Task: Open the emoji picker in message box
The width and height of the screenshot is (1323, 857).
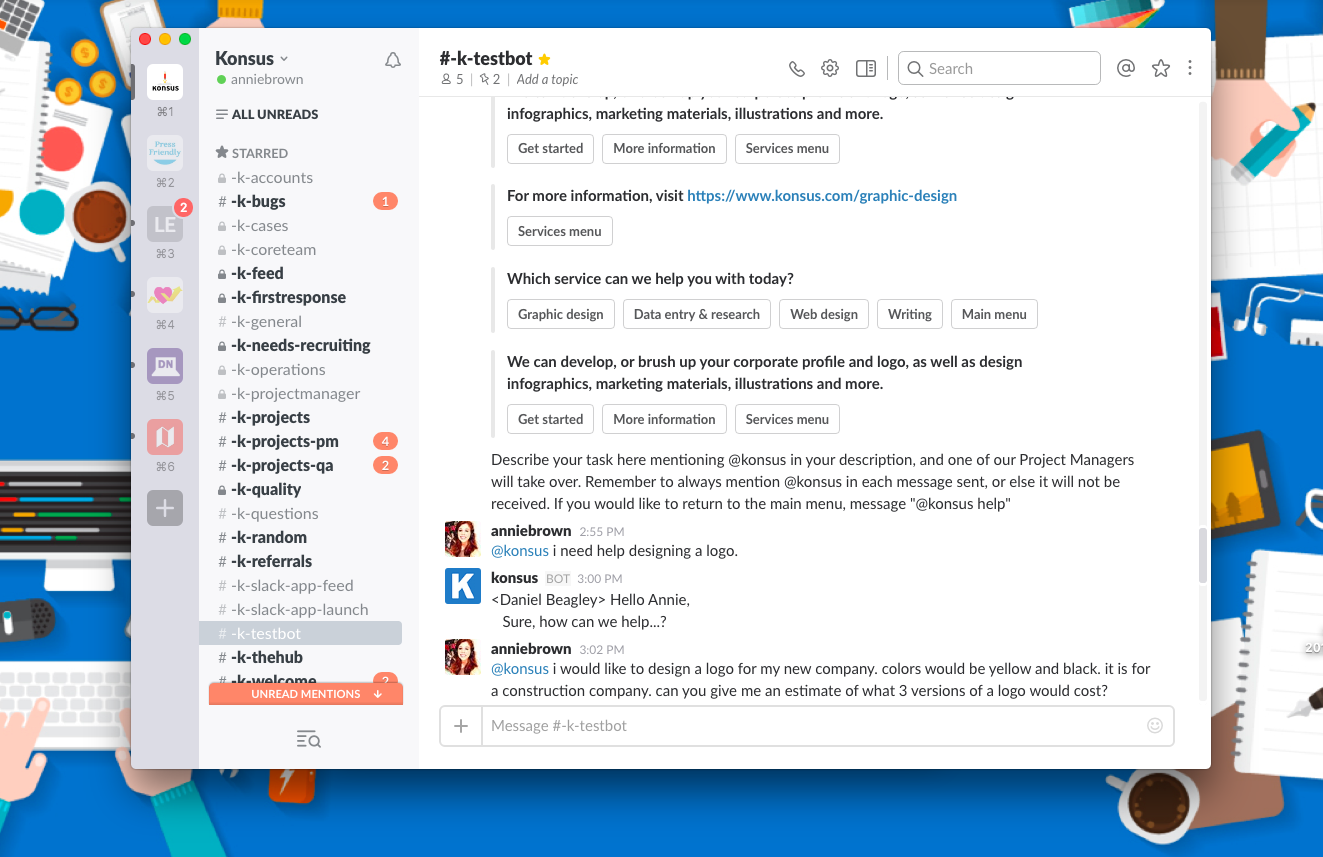Action: 1155,726
